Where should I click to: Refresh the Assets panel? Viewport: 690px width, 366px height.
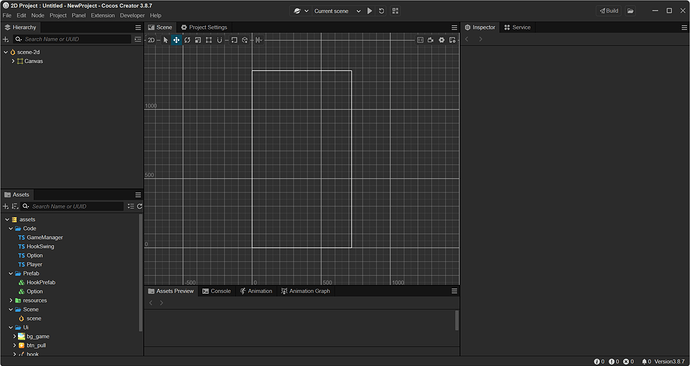pos(139,206)
